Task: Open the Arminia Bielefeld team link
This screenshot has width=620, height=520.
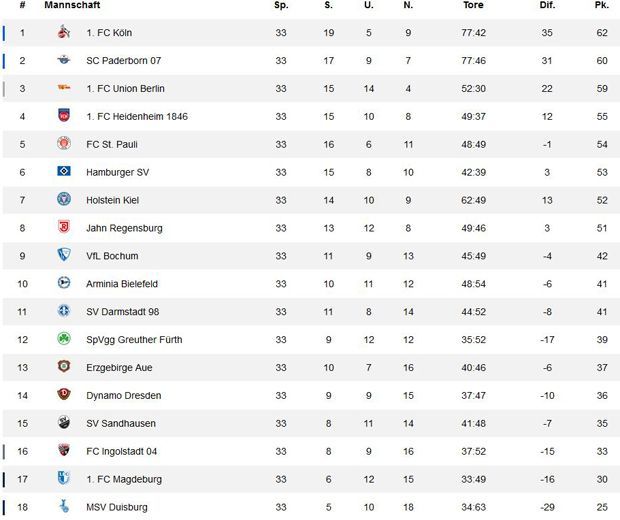Action: click(x=130, y=284)
